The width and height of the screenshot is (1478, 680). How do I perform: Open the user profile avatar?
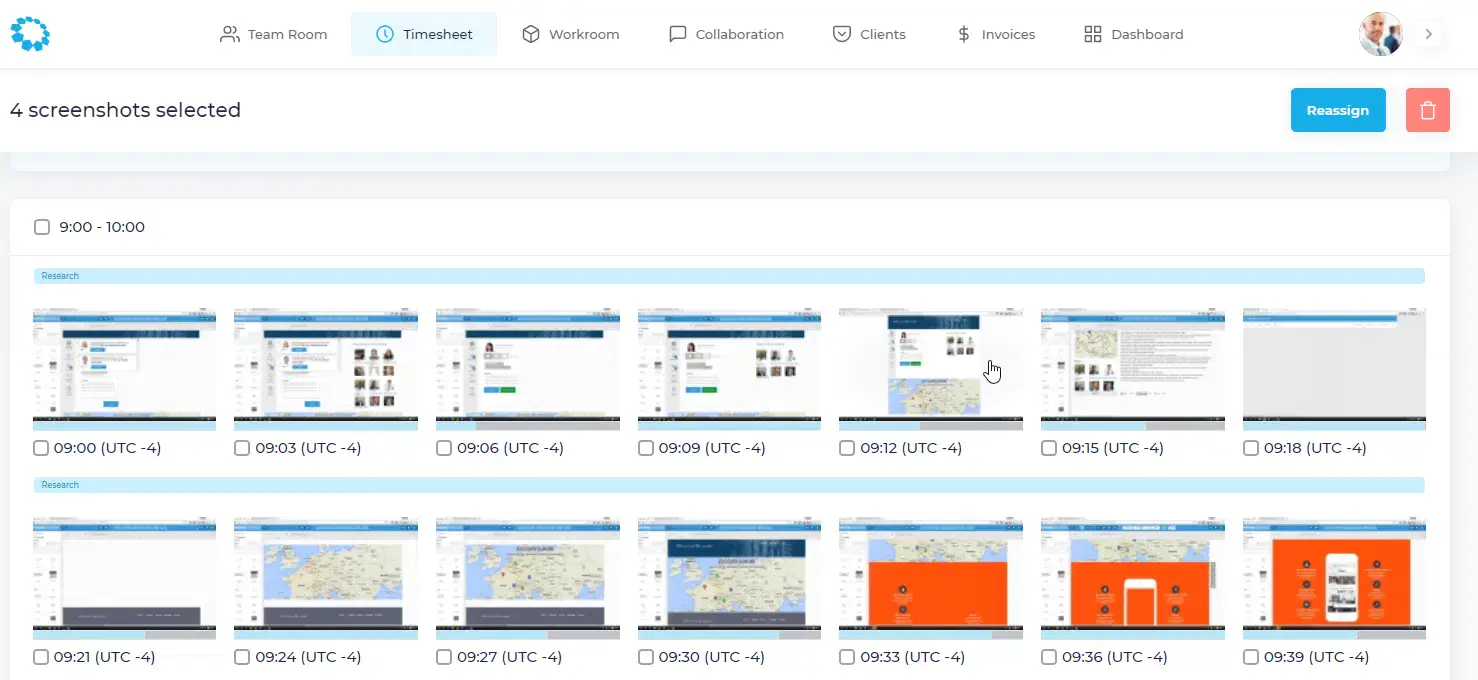click(x=1380, y=34)
